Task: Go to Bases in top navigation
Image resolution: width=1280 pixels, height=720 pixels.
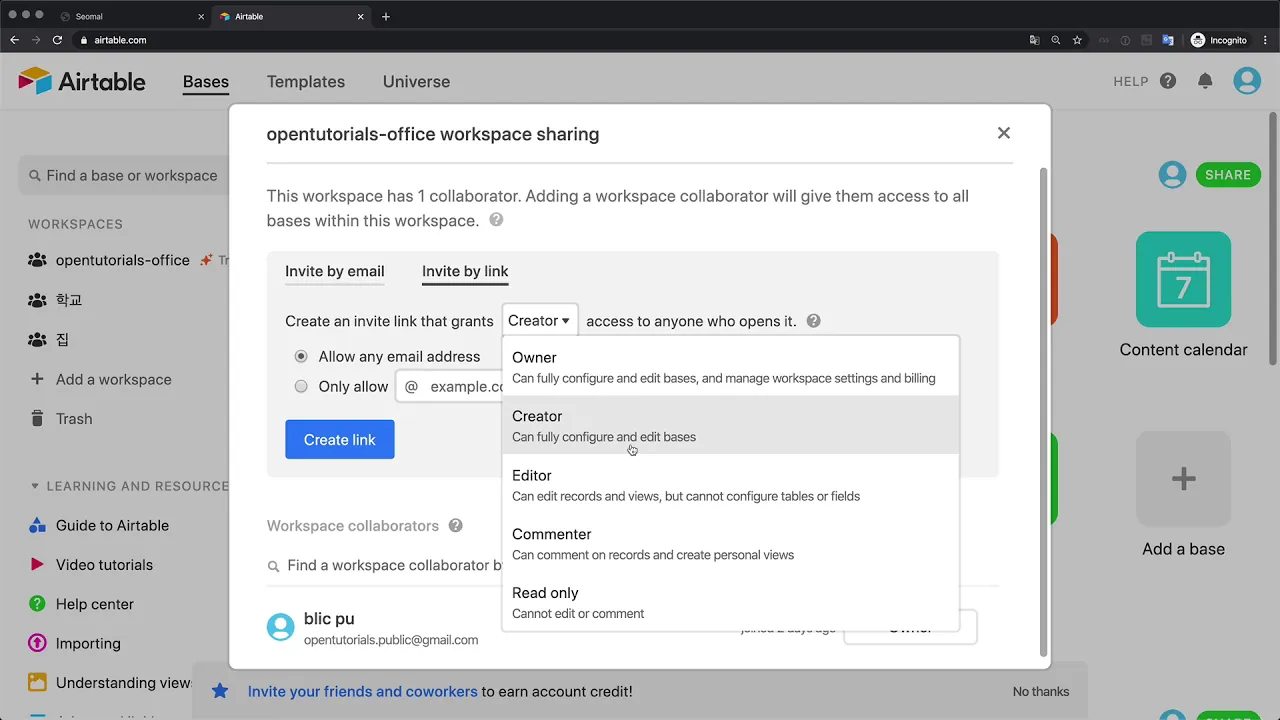Action: 206,82
